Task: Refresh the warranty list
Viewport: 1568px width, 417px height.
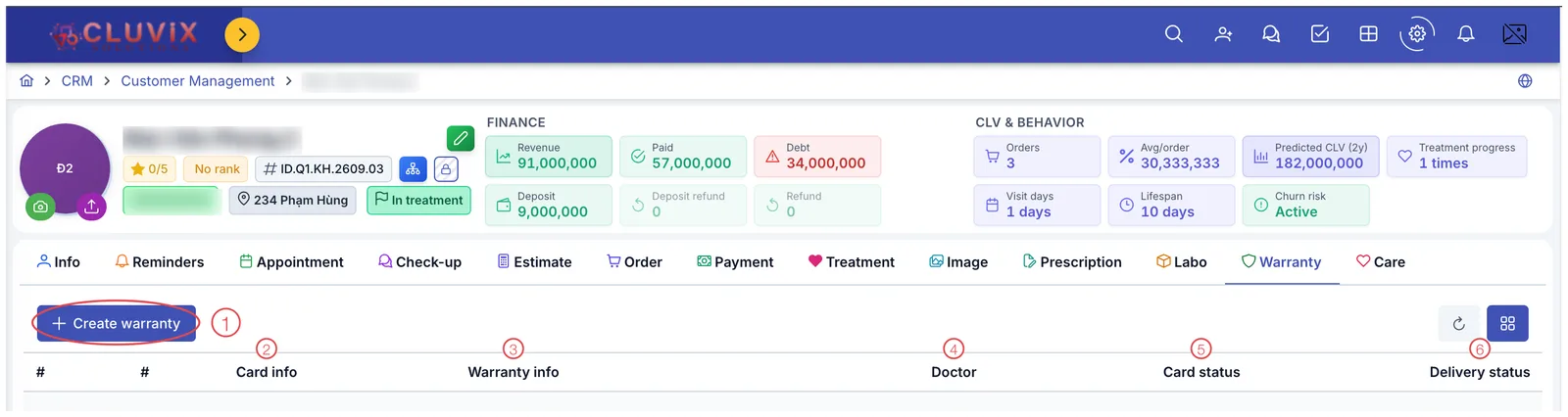Action: tap(1458, 323)
